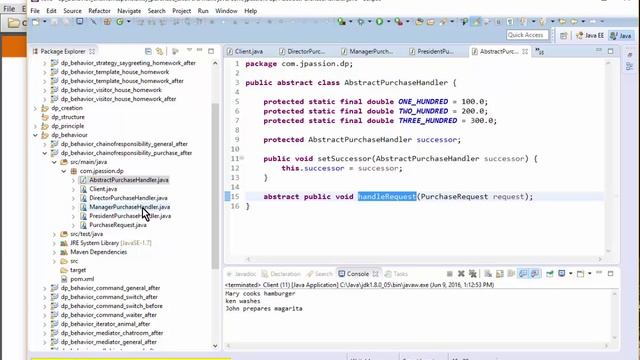
Task: Collapse all in Package Explorer
Action: (148, 51)
